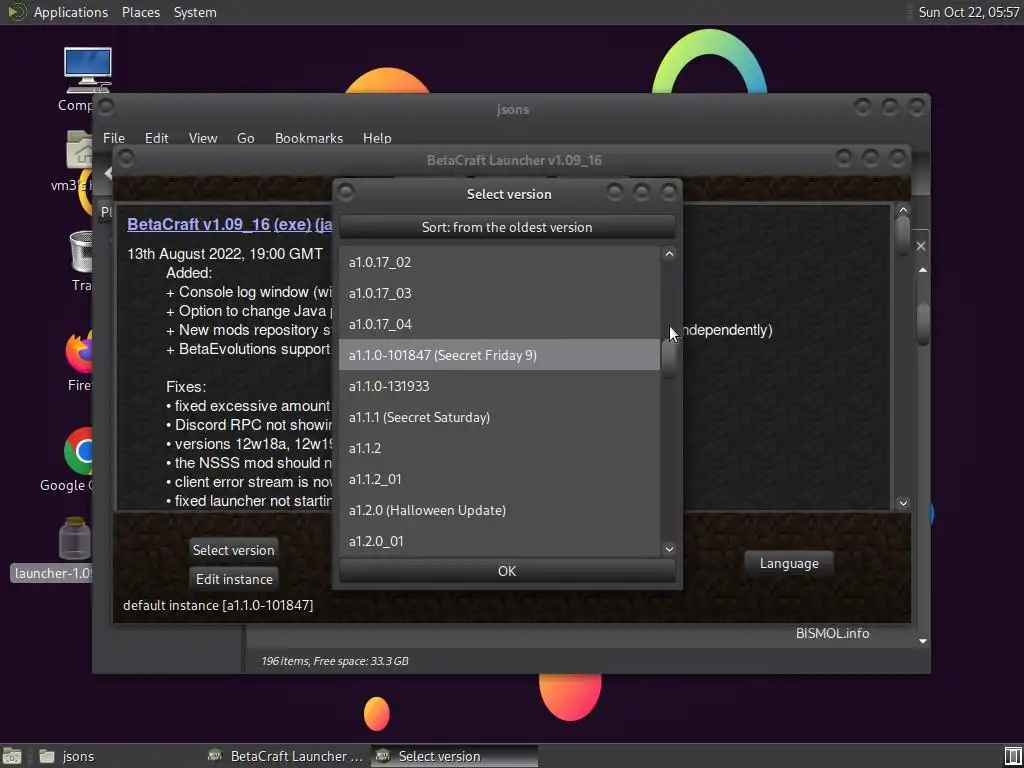Open the (exe) download link
This screenshot has height=768, width=1024.
pyautogui.click(x=293, y=224)
